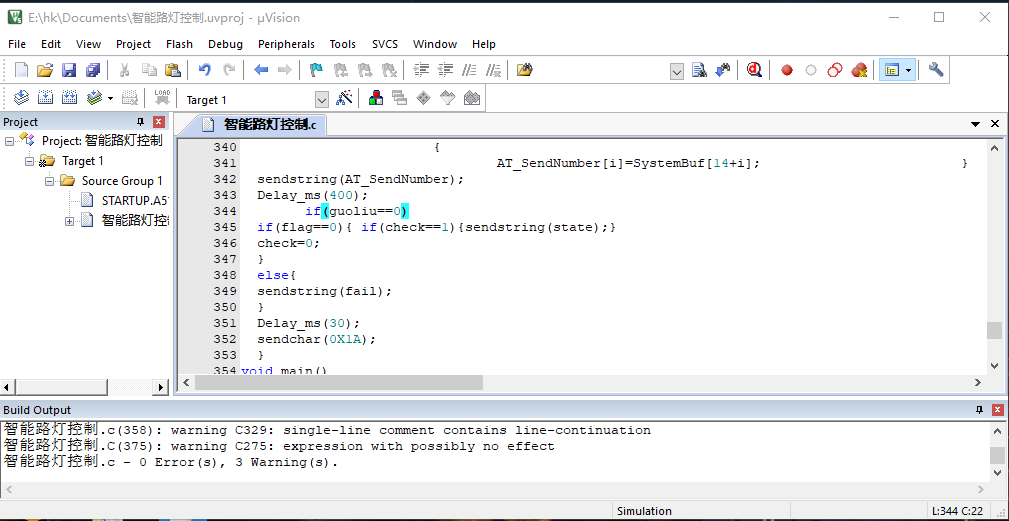Toggle pin on the Project panel
This screenshot has height=521, width=1009.
[140, 122]
